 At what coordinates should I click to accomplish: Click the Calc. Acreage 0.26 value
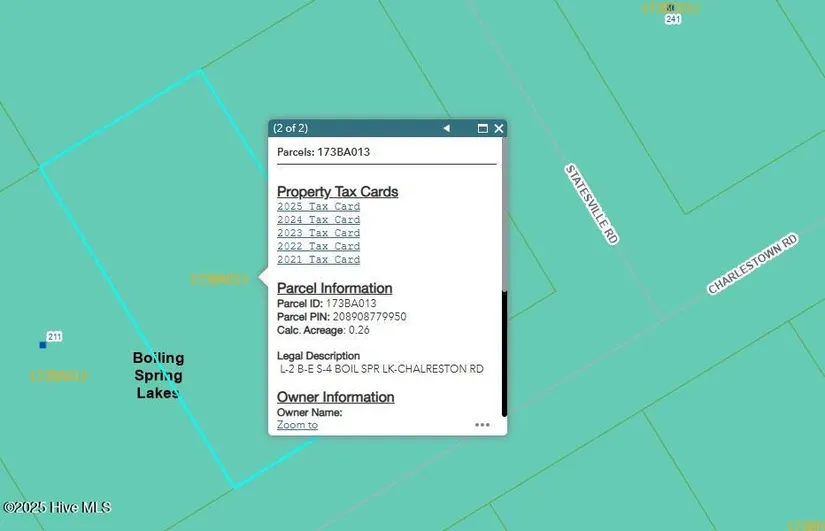[359, 330]
